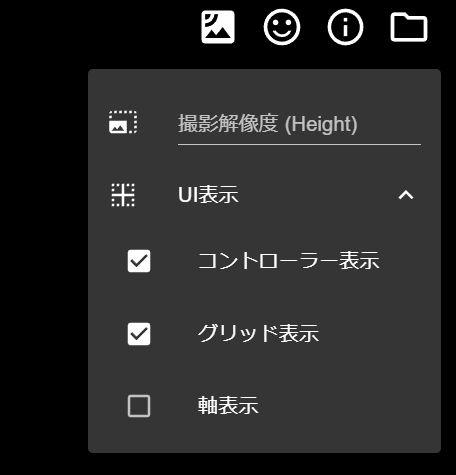Open the background image icon in top toolbar

(218, 27)
